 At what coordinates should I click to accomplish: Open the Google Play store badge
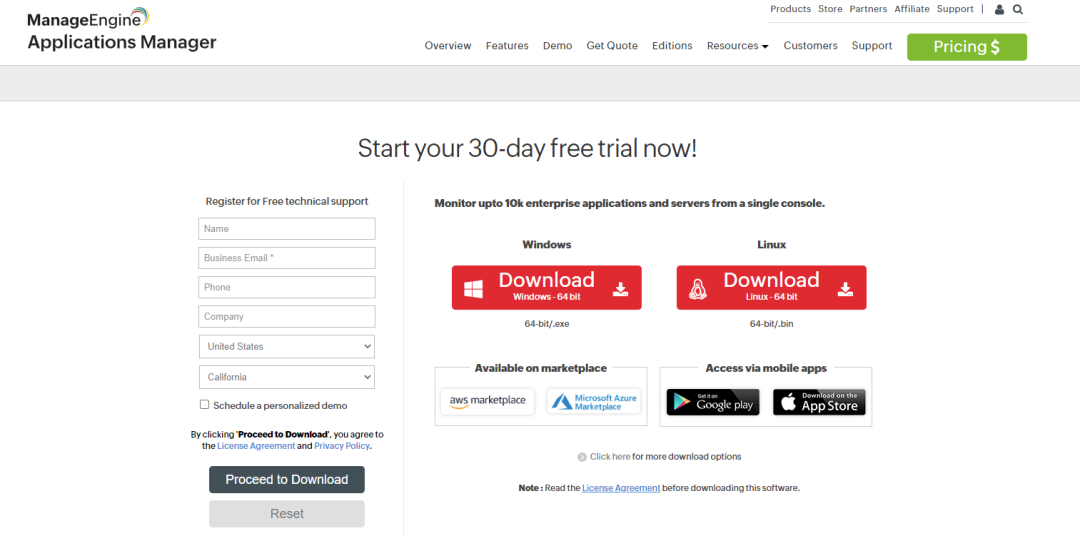[x=713, y=402]
